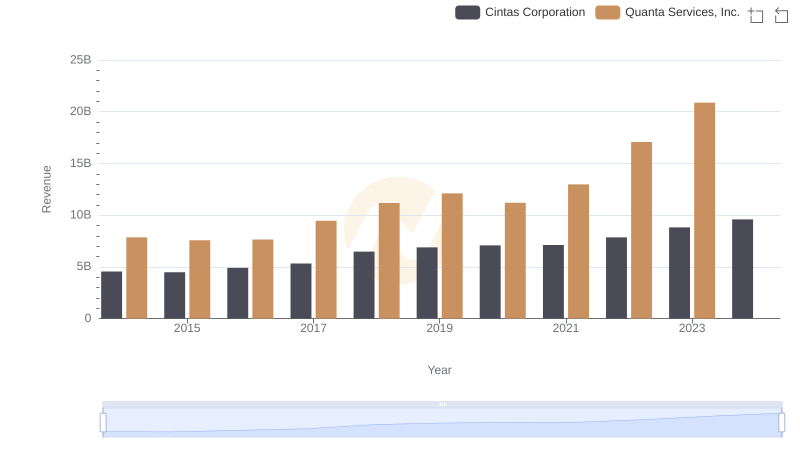The height and width of the screenshot is (461, 800).
Task: Select the Quanta bar for 2020
Action: 515,261
